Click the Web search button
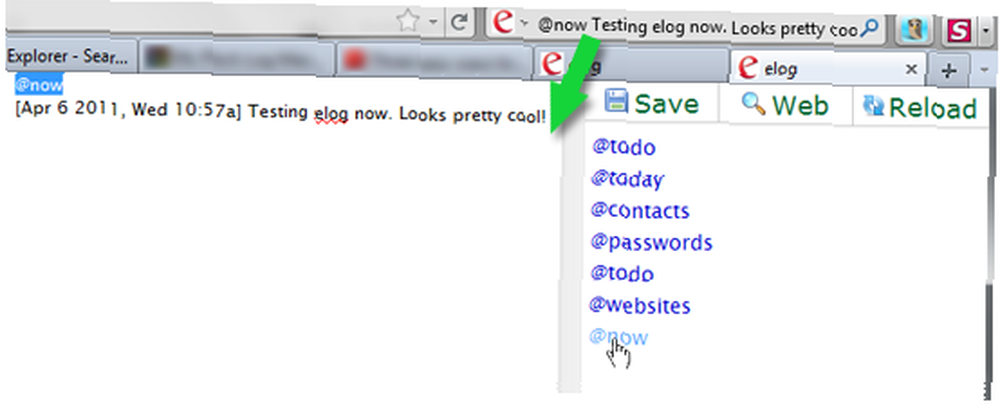 point(785,106)
